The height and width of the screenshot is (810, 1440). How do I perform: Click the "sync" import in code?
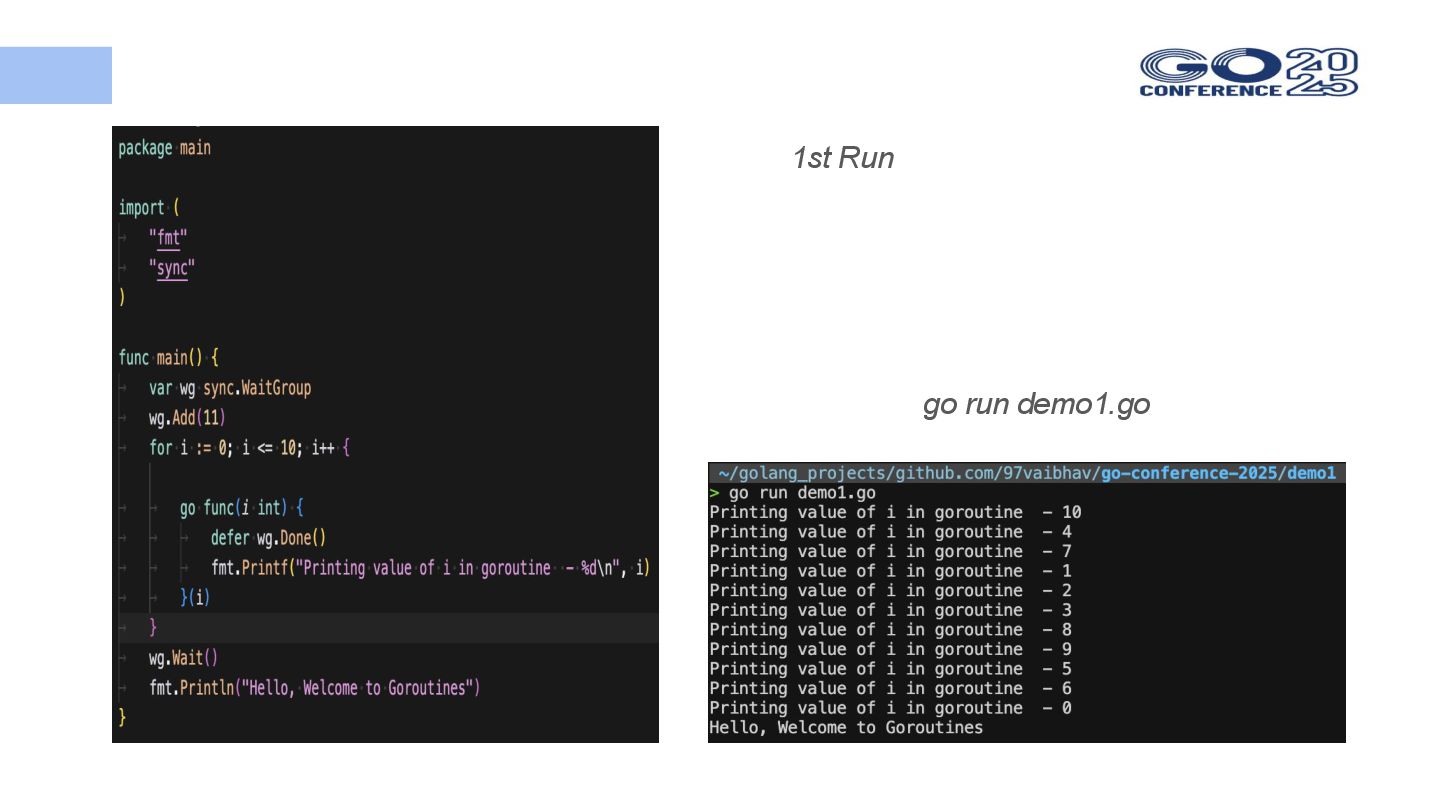172,268
